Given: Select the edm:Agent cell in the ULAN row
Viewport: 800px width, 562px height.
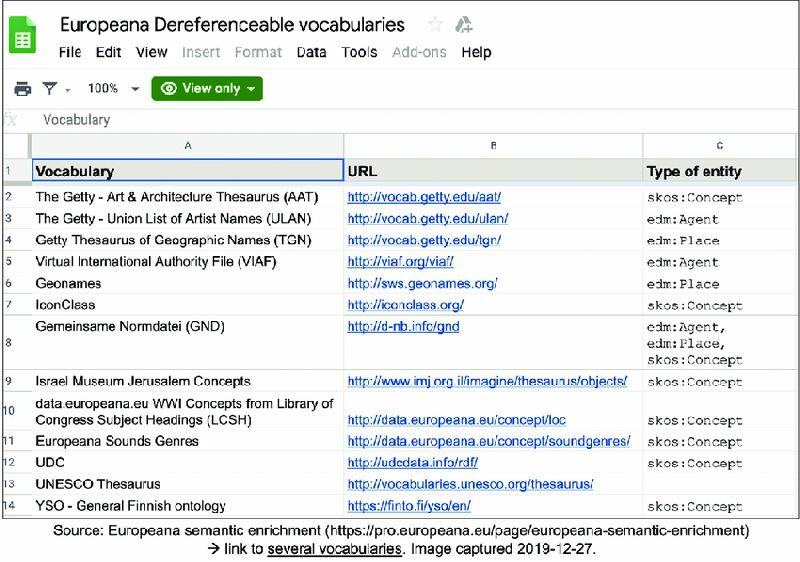Looking at the screenshot, I should coord(719,219).
